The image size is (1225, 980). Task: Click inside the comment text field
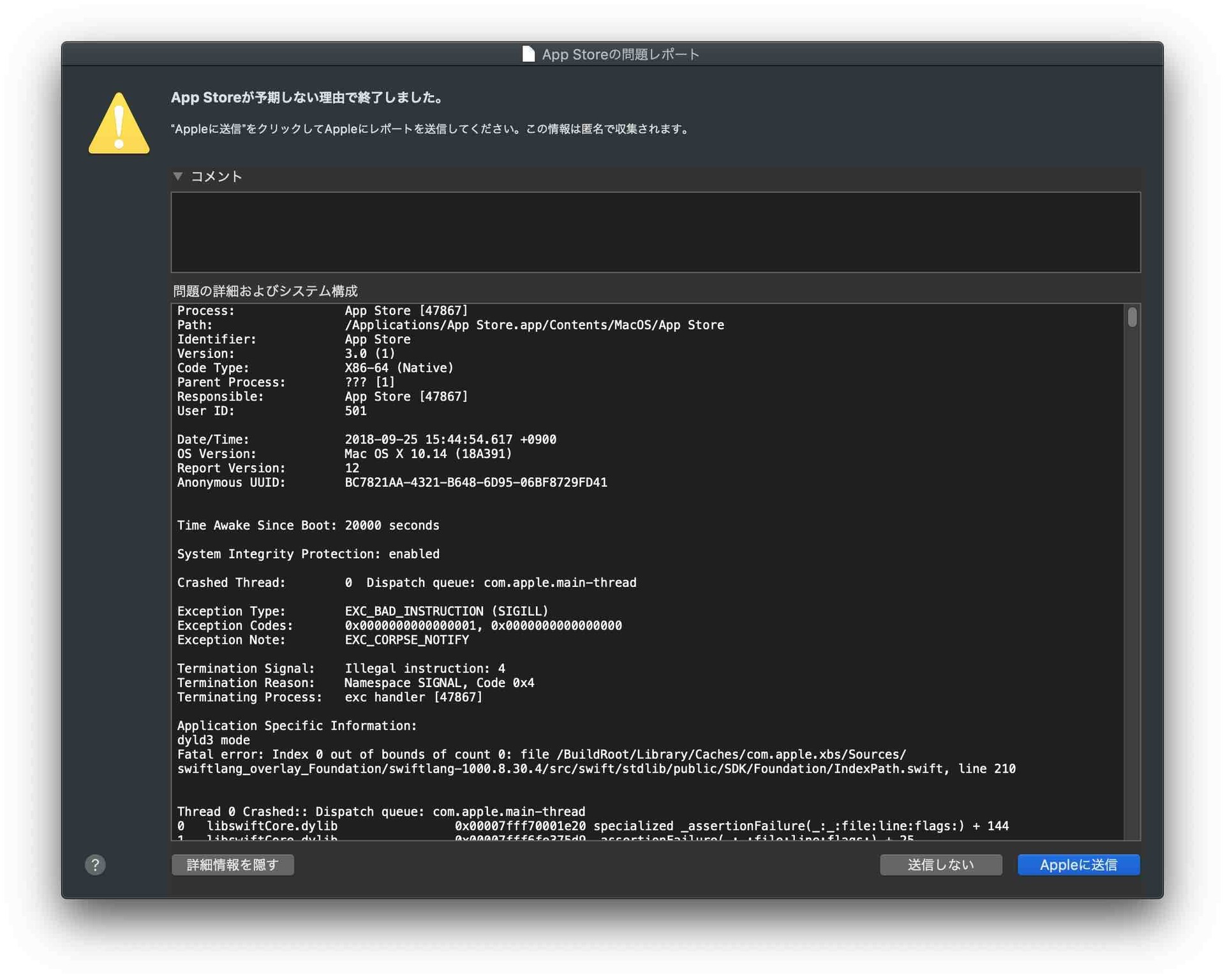[655, 232]
